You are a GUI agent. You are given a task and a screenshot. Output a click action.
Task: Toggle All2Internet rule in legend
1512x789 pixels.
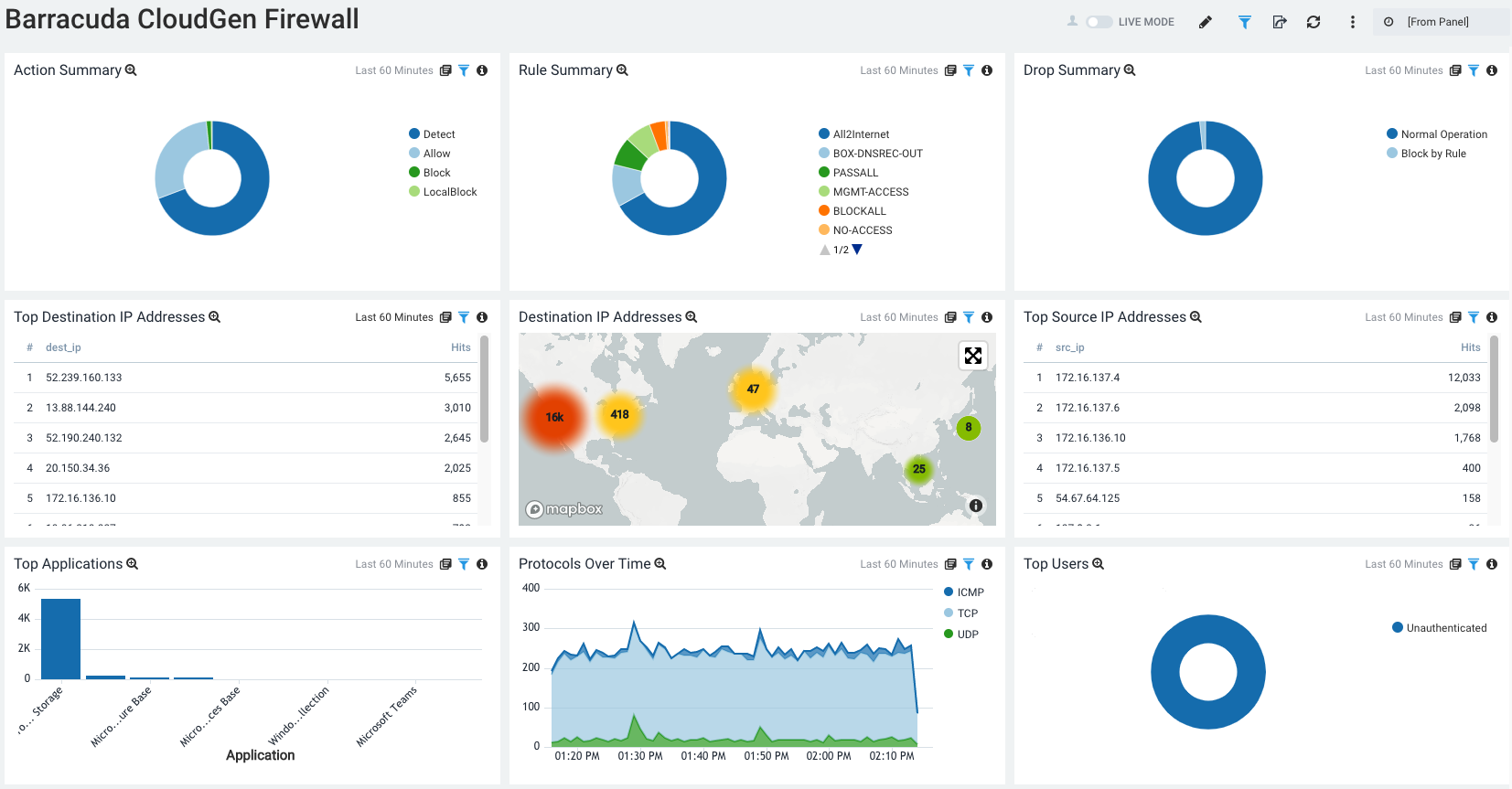point(853,134)
